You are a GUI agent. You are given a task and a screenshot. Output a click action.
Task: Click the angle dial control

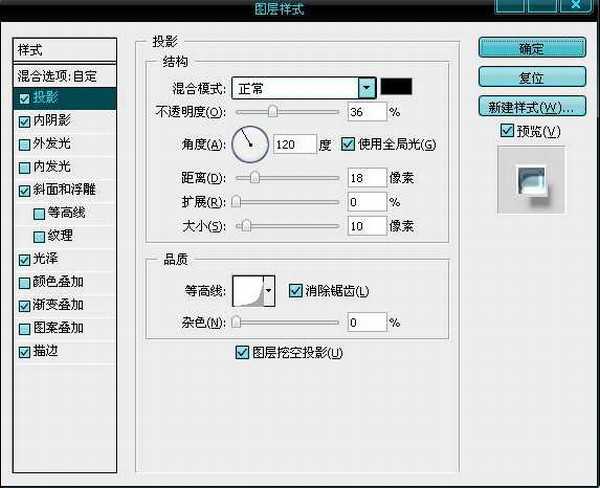pos(250,144)
